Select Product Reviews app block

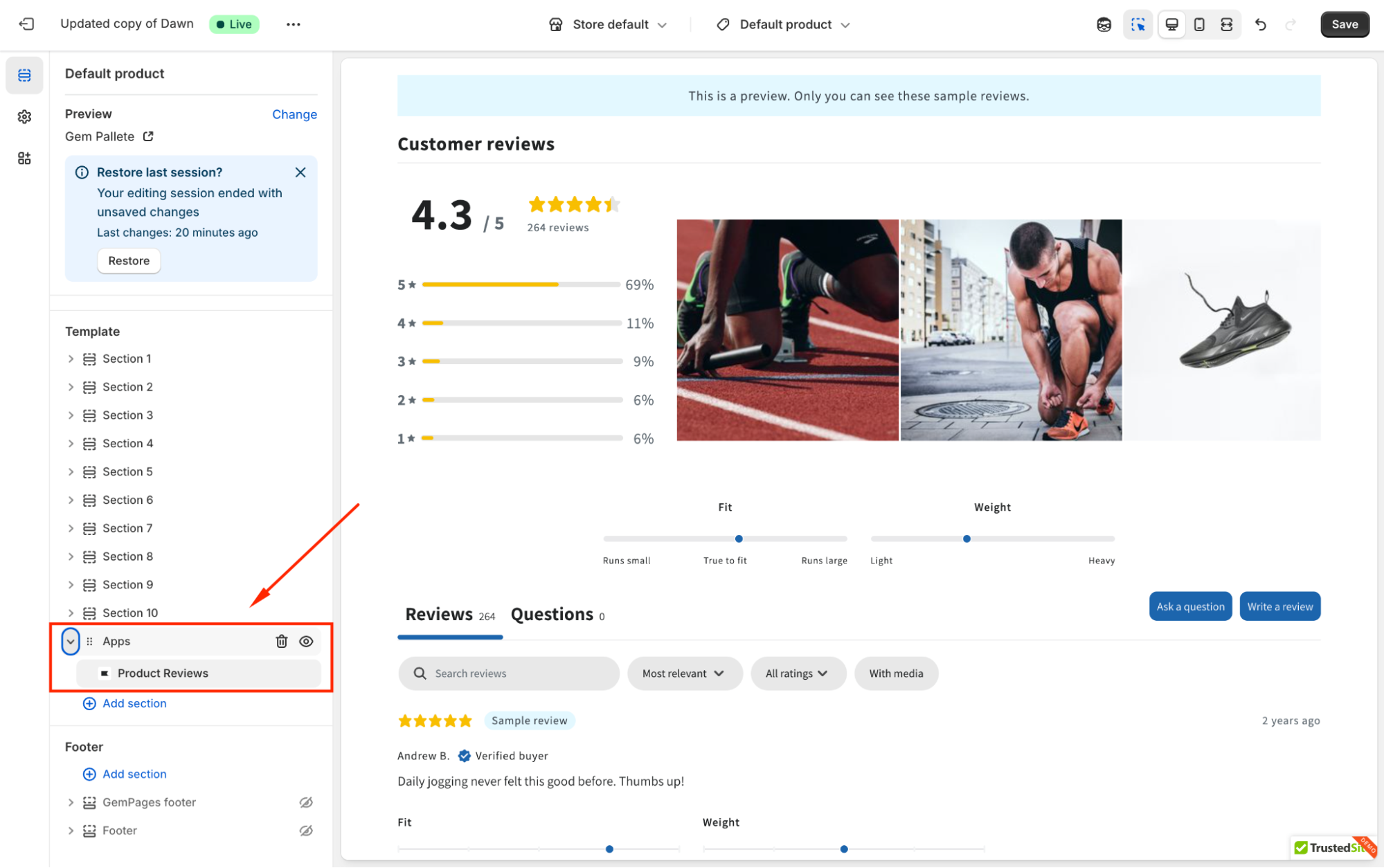(163, 673)
